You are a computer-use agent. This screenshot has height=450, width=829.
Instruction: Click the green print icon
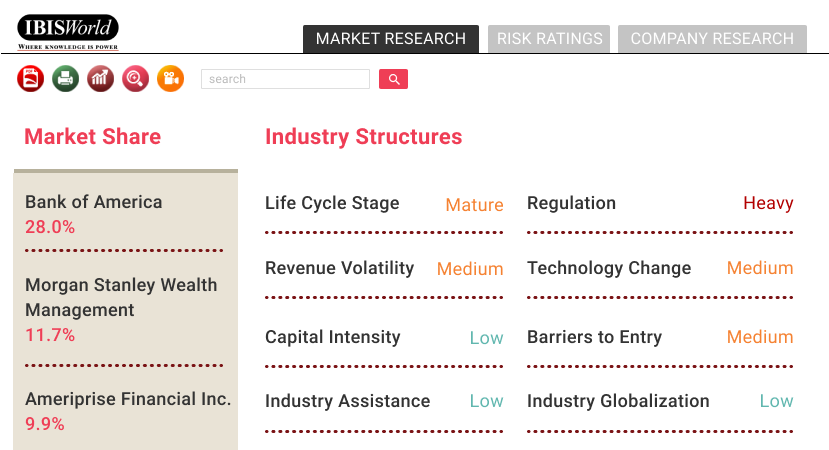click(66, 78)
